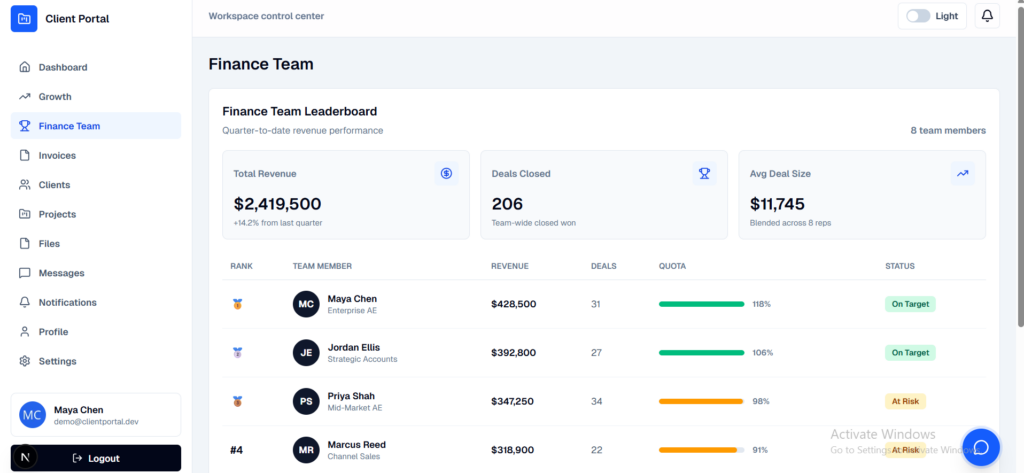Click the dollar icon on Total Revenue card
Viewport: 1024px width, 473px height.
(447, 173)
